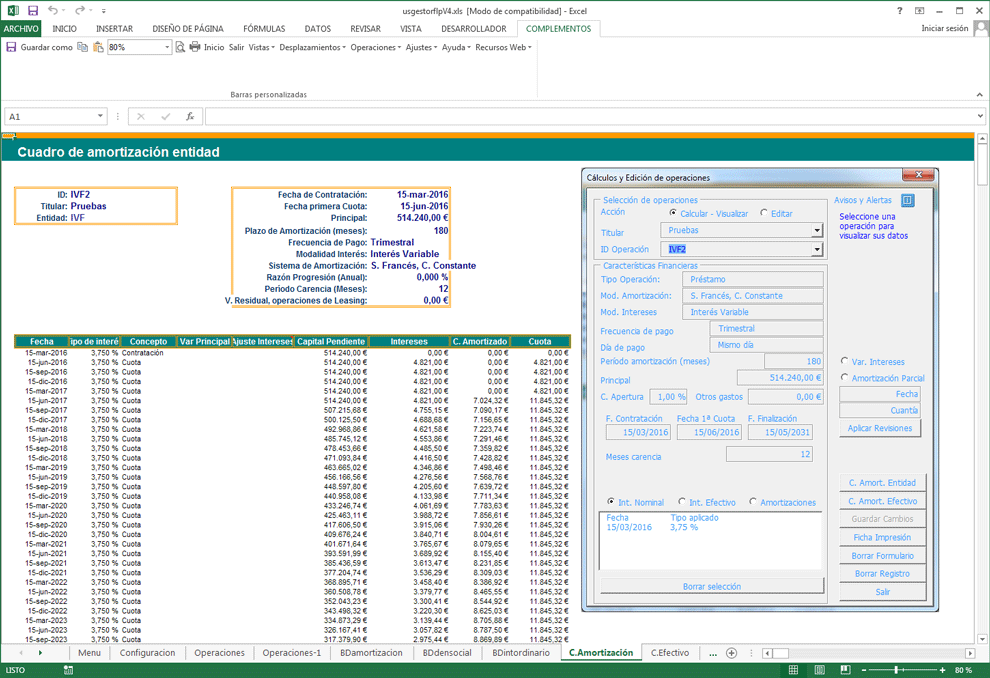Click Iniciar sesión account link
The width and height of the screenshot is (990, 678).
(945, 28)
